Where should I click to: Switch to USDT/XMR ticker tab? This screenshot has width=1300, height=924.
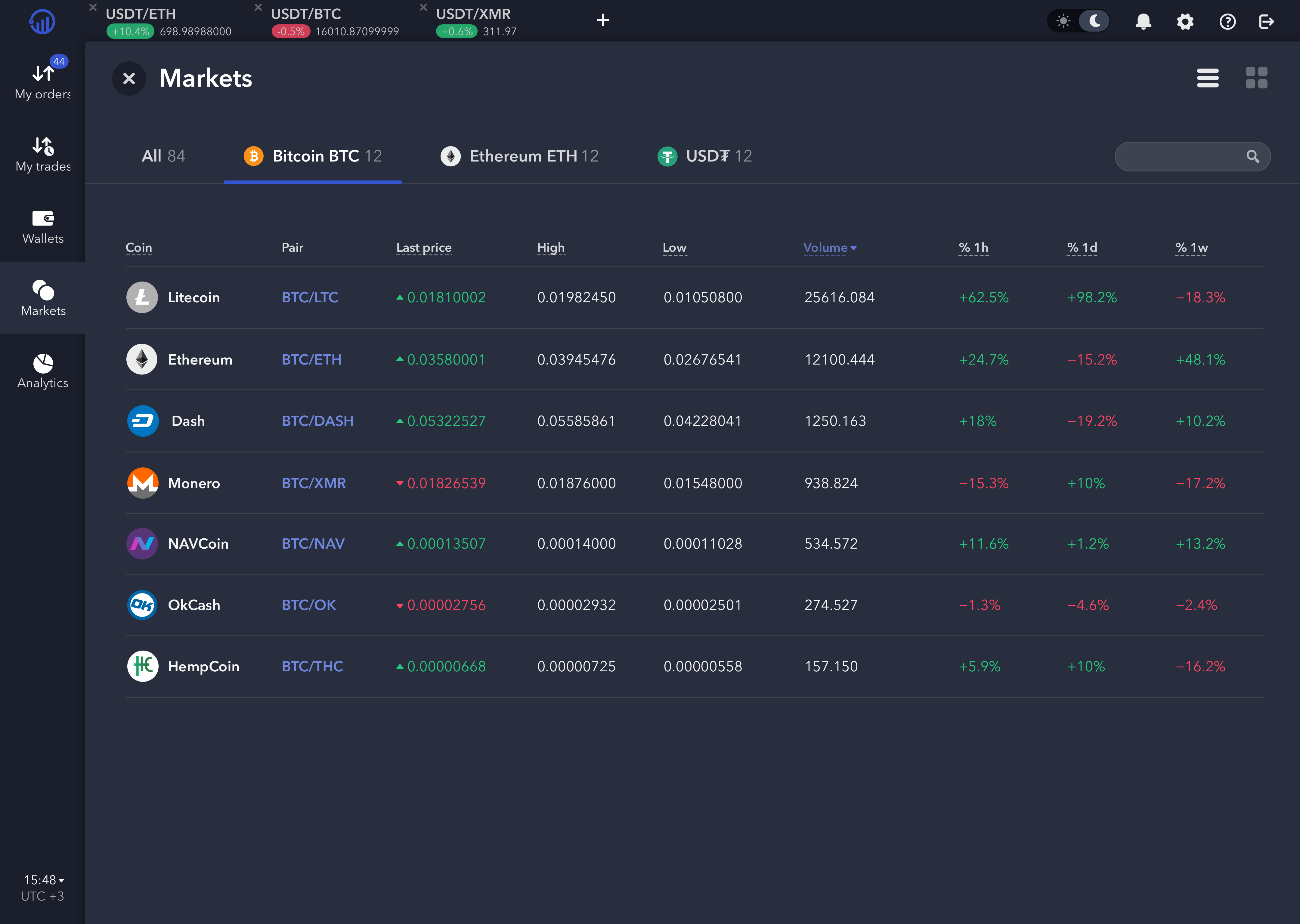[x=476, y=22]
